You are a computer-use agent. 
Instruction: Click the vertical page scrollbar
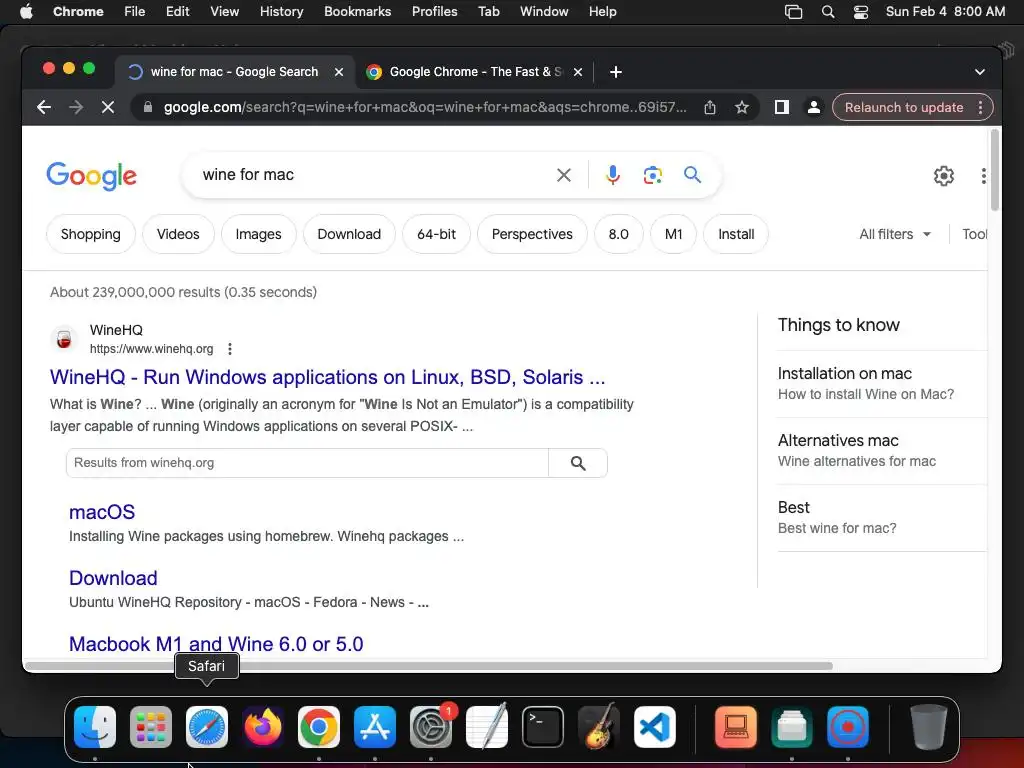(x=995, y=170)
